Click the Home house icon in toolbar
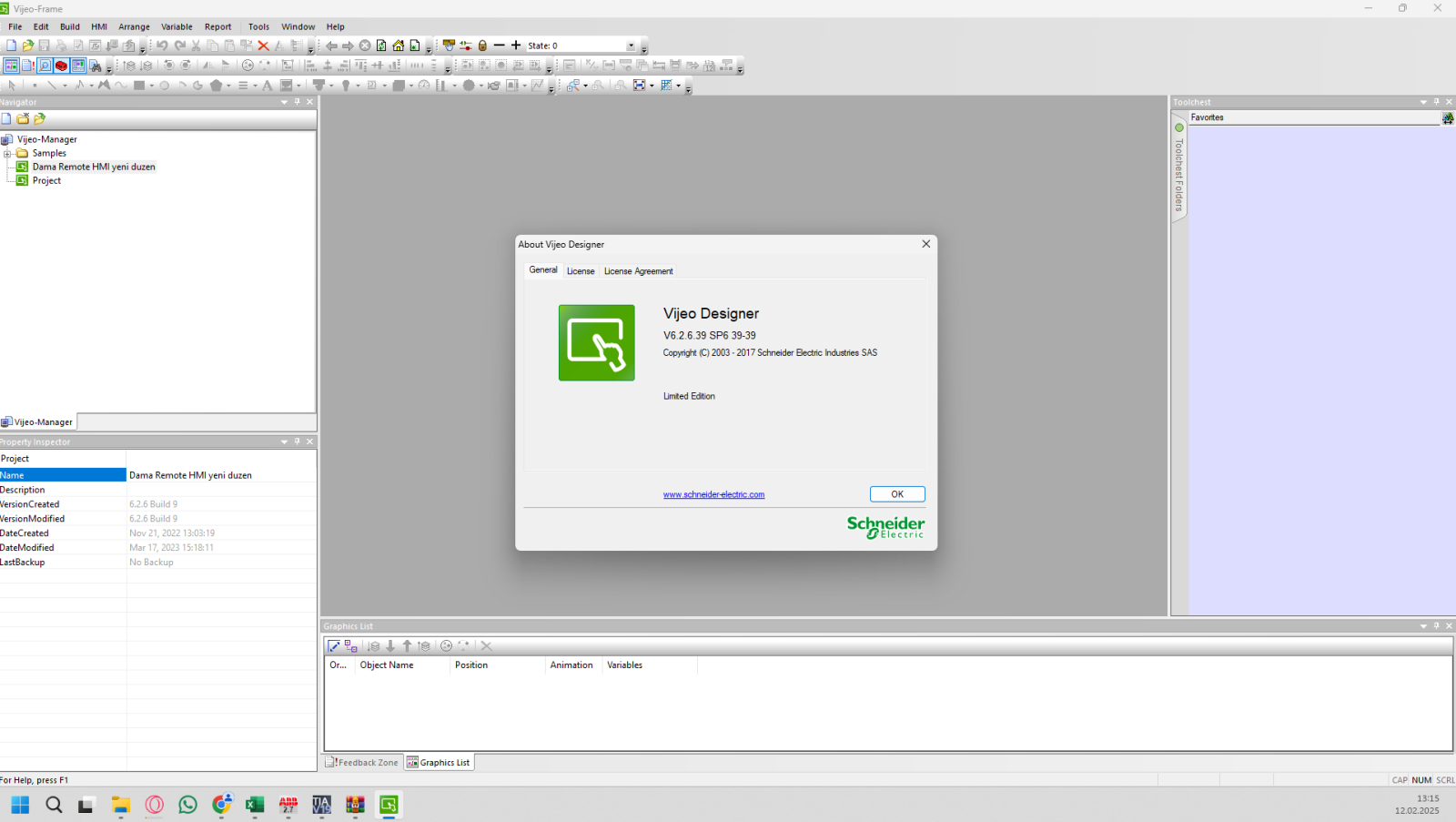 [398, 46]
